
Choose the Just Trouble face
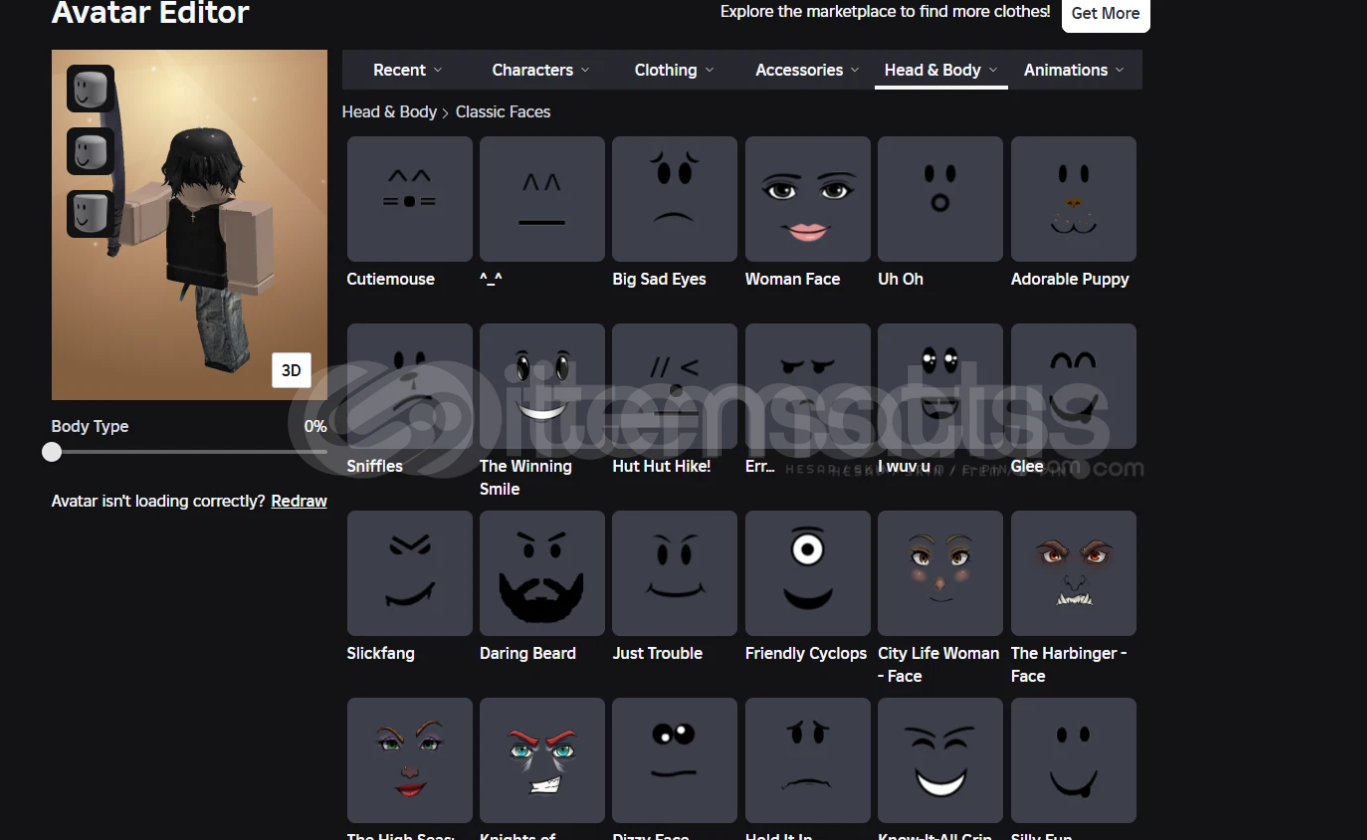675,573
